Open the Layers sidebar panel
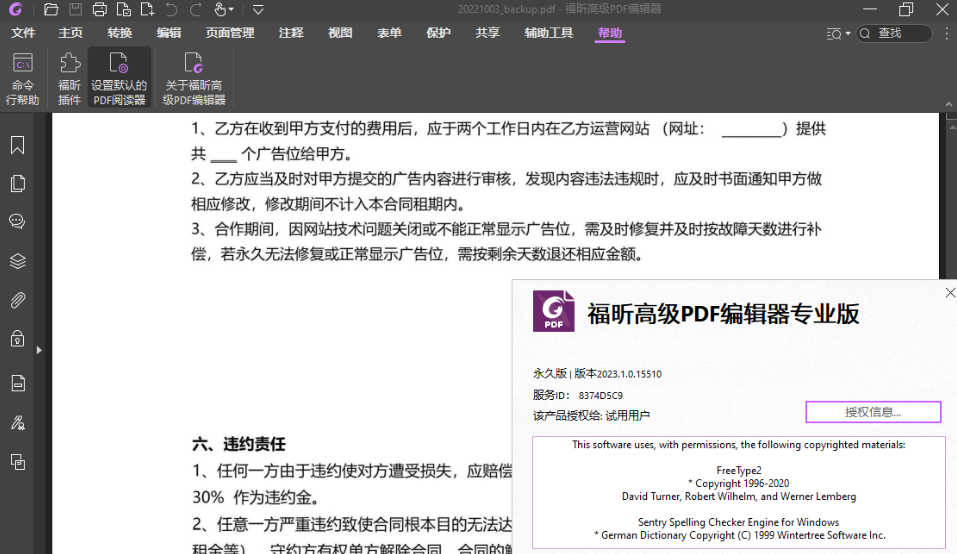 pyautogui.click(x=18, y=261)
